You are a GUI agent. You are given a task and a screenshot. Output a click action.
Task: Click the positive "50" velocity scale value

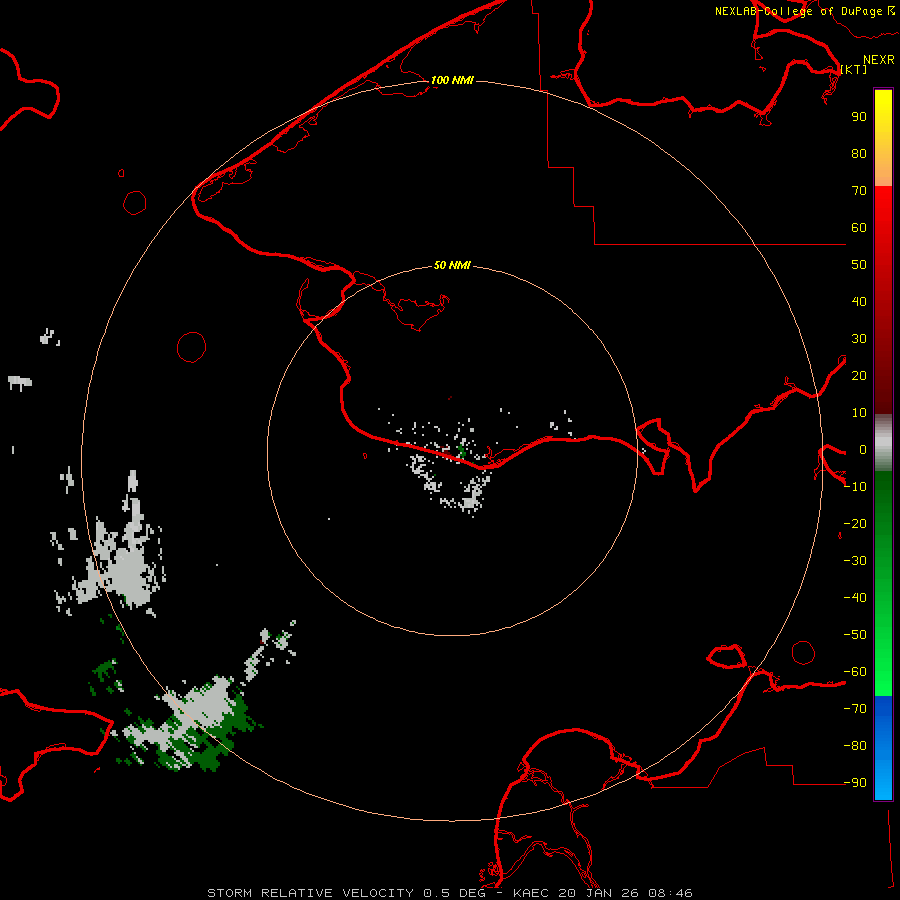pyautogui.click(x=859, y=265)
